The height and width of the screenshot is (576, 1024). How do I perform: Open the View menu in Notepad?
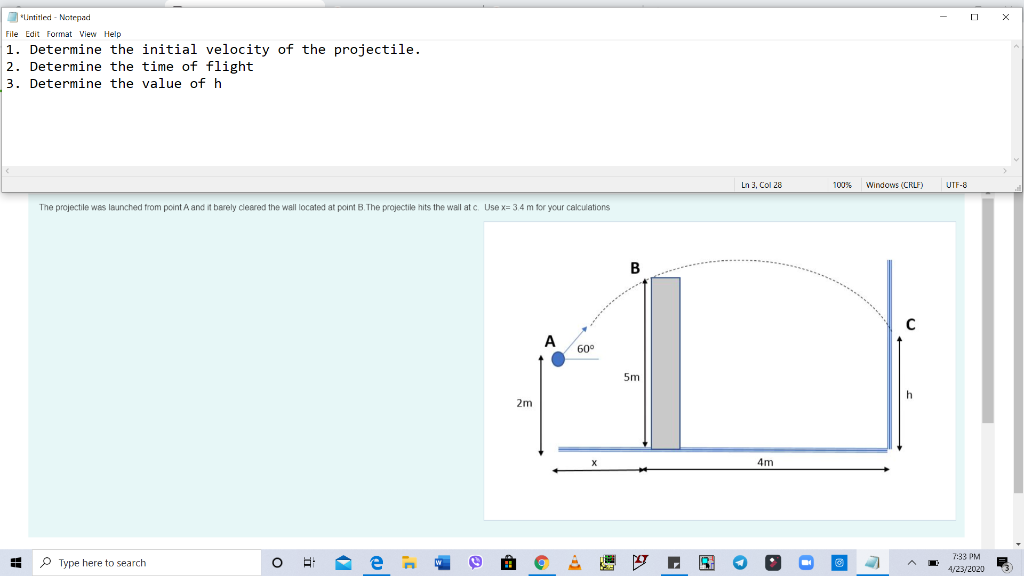point(88,33)
